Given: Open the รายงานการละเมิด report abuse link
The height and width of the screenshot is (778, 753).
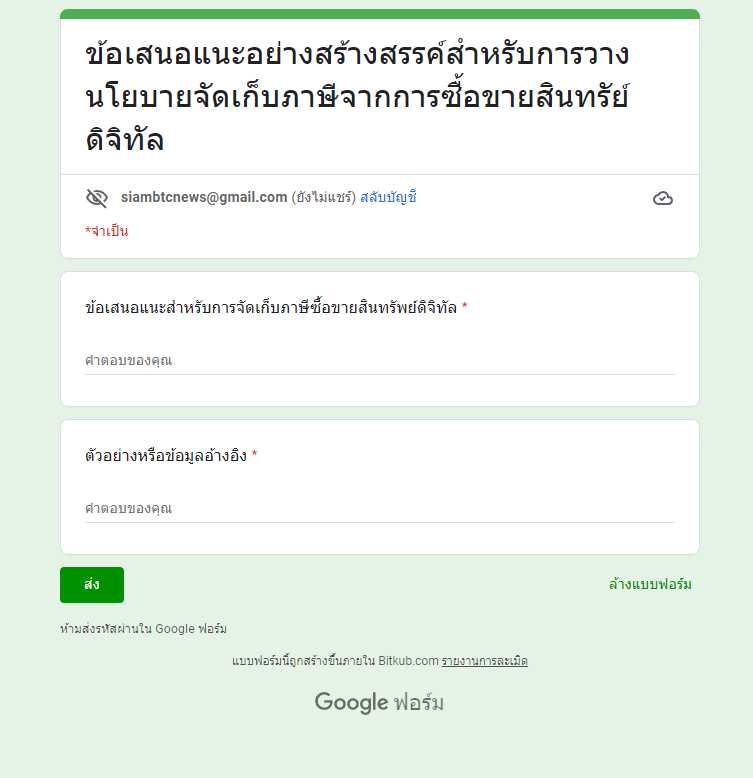Looking at the screenshot, I should pos(485,661).
